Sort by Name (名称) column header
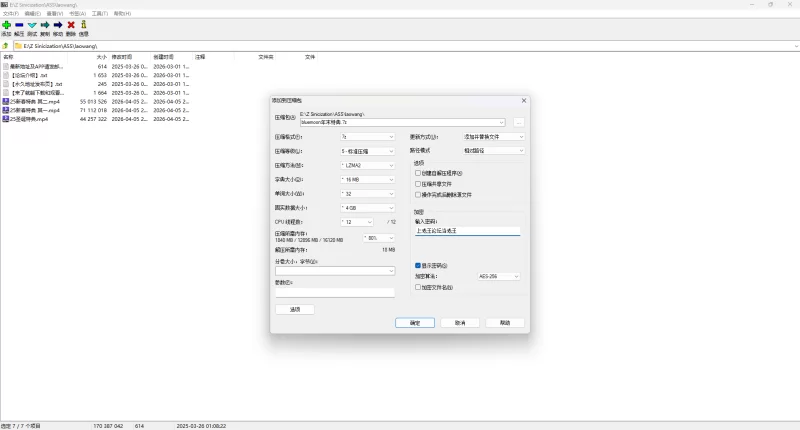 click(8, 57)
